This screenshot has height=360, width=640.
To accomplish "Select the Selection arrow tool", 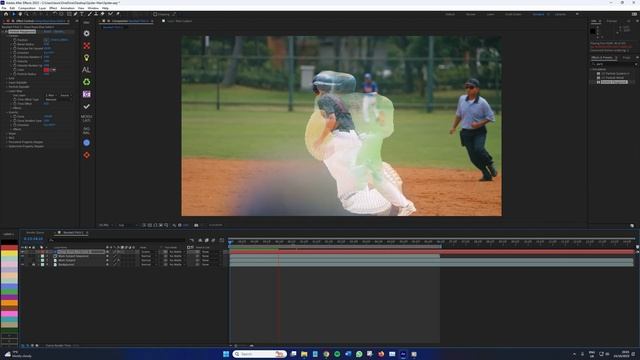I will [x=13, y=14].
